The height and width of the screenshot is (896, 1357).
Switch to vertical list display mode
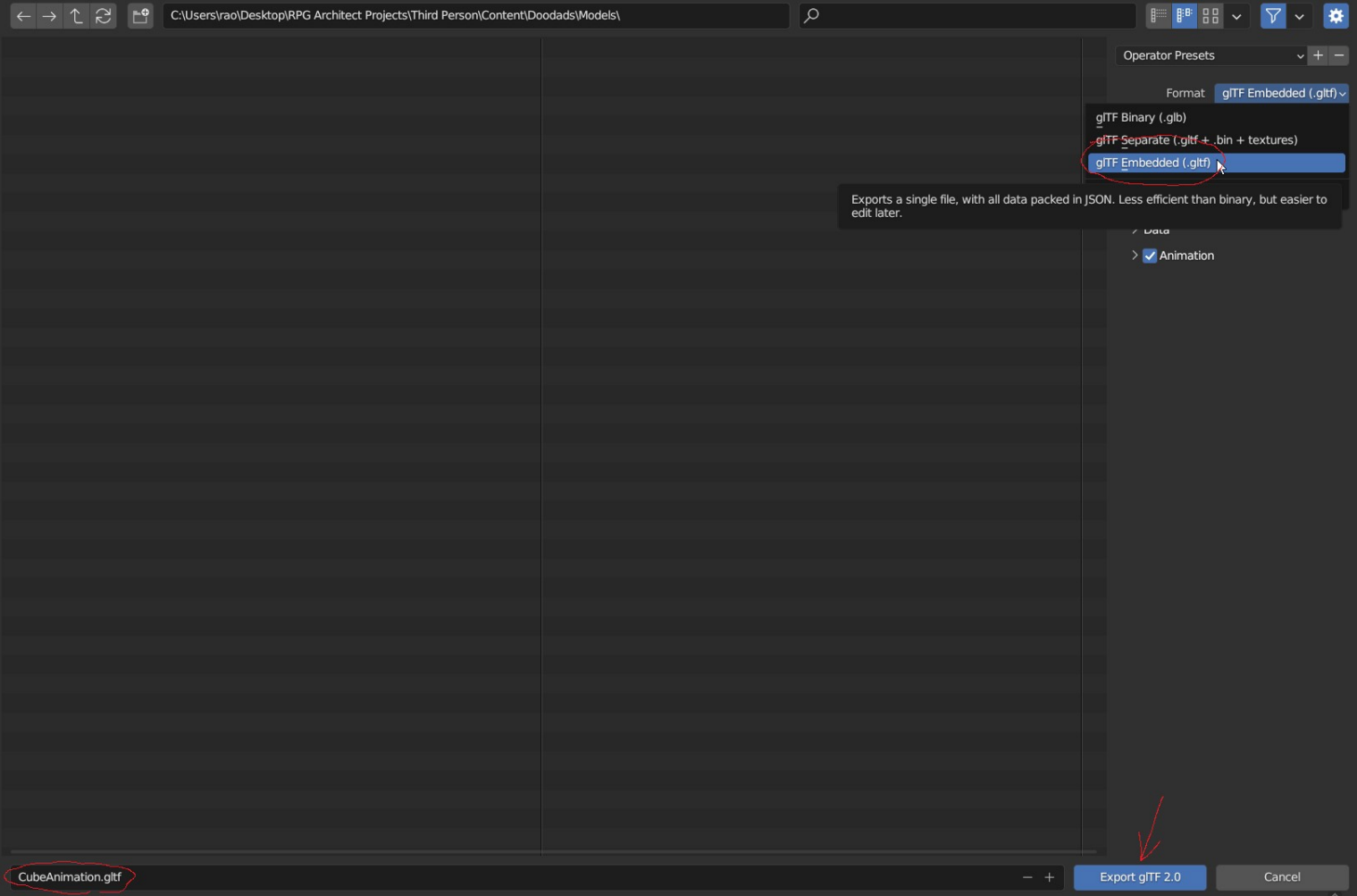coord(1159,16)
